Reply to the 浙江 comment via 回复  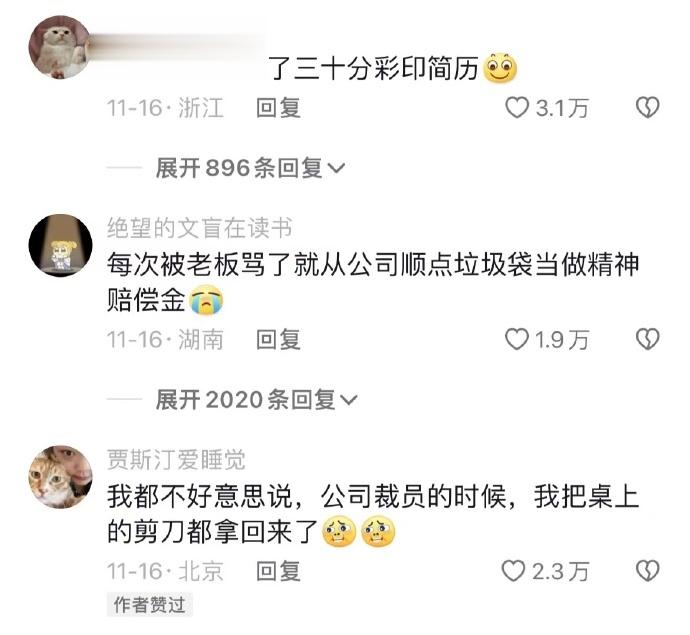pyautogui.click(x=278, y=108)
